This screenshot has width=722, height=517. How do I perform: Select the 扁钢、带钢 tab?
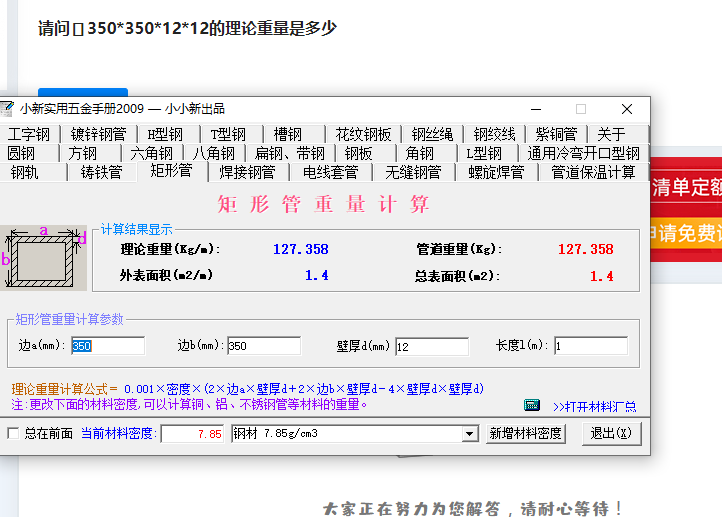[x=290, y=153]
